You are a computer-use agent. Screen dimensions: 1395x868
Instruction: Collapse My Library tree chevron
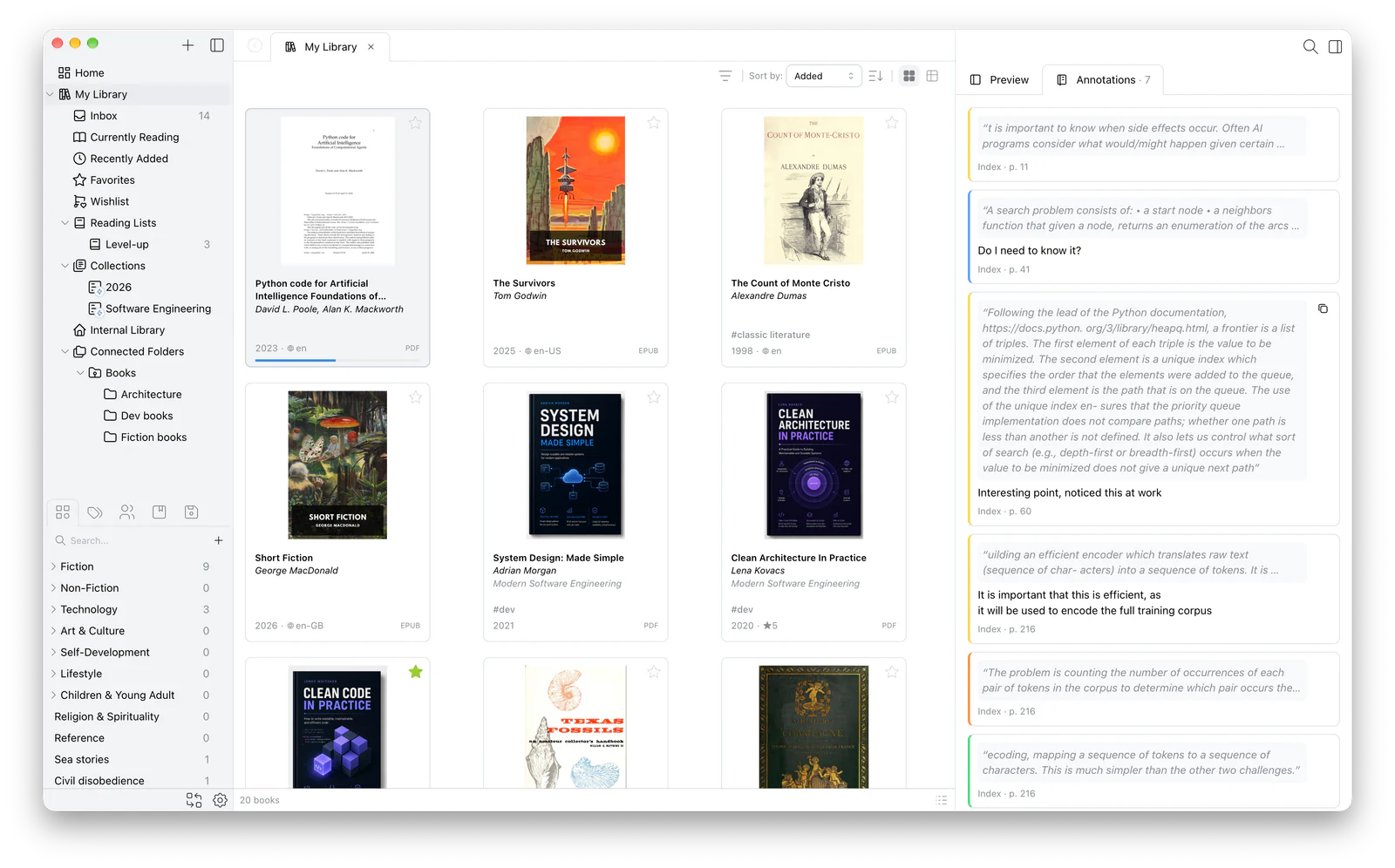pyautogui.click(x=50, y=94)
